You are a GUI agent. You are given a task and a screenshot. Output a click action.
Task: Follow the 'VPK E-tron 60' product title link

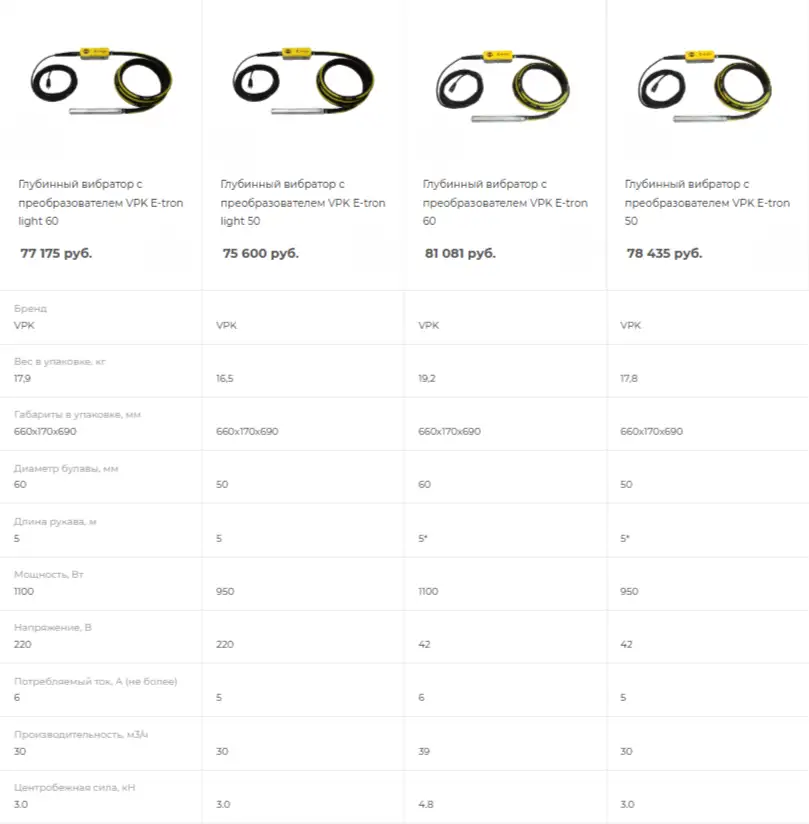pyautogui.click(x=504, y=202)
